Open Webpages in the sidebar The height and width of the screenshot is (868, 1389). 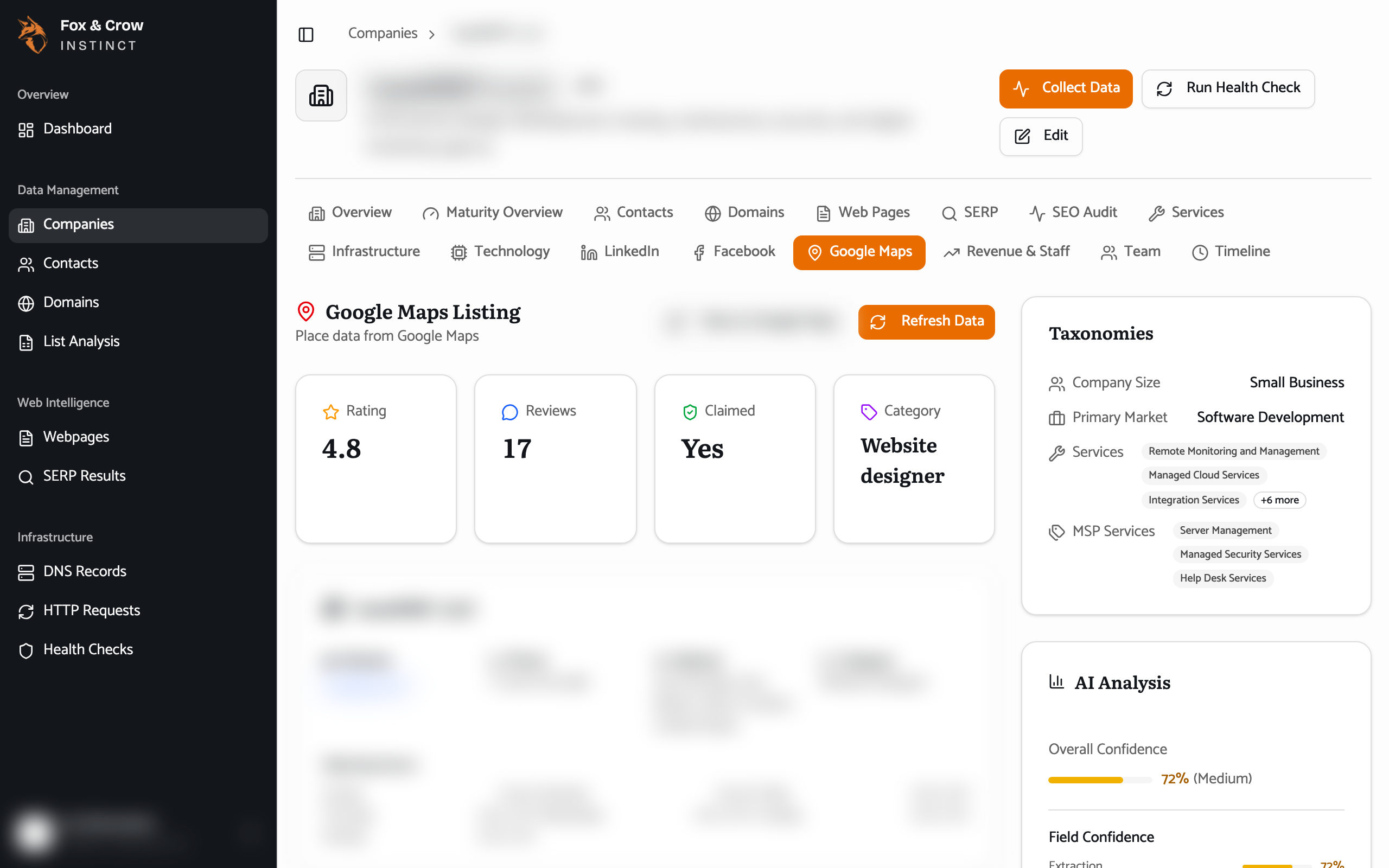point(138,437)
